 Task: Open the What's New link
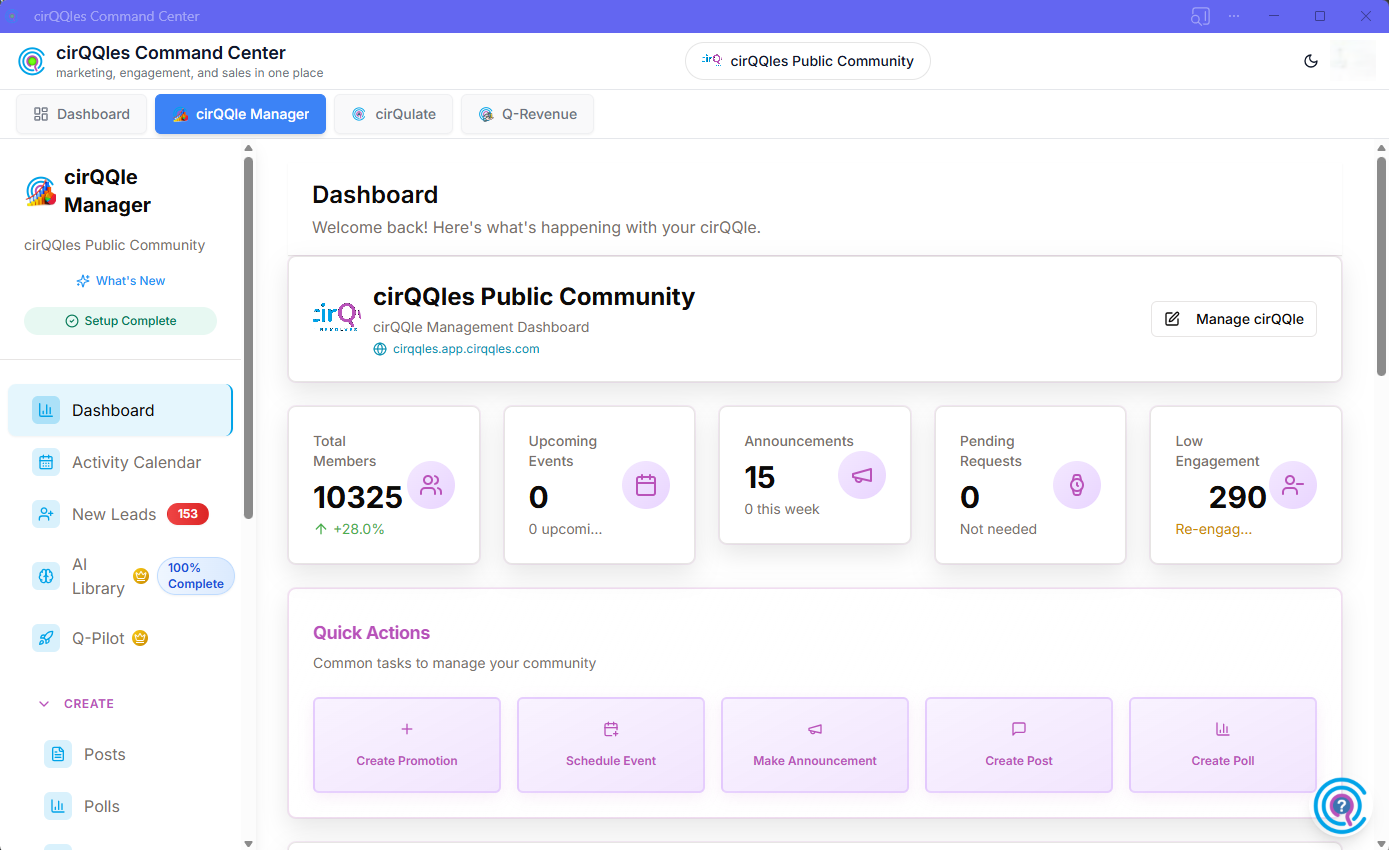(x=120, y=280)
